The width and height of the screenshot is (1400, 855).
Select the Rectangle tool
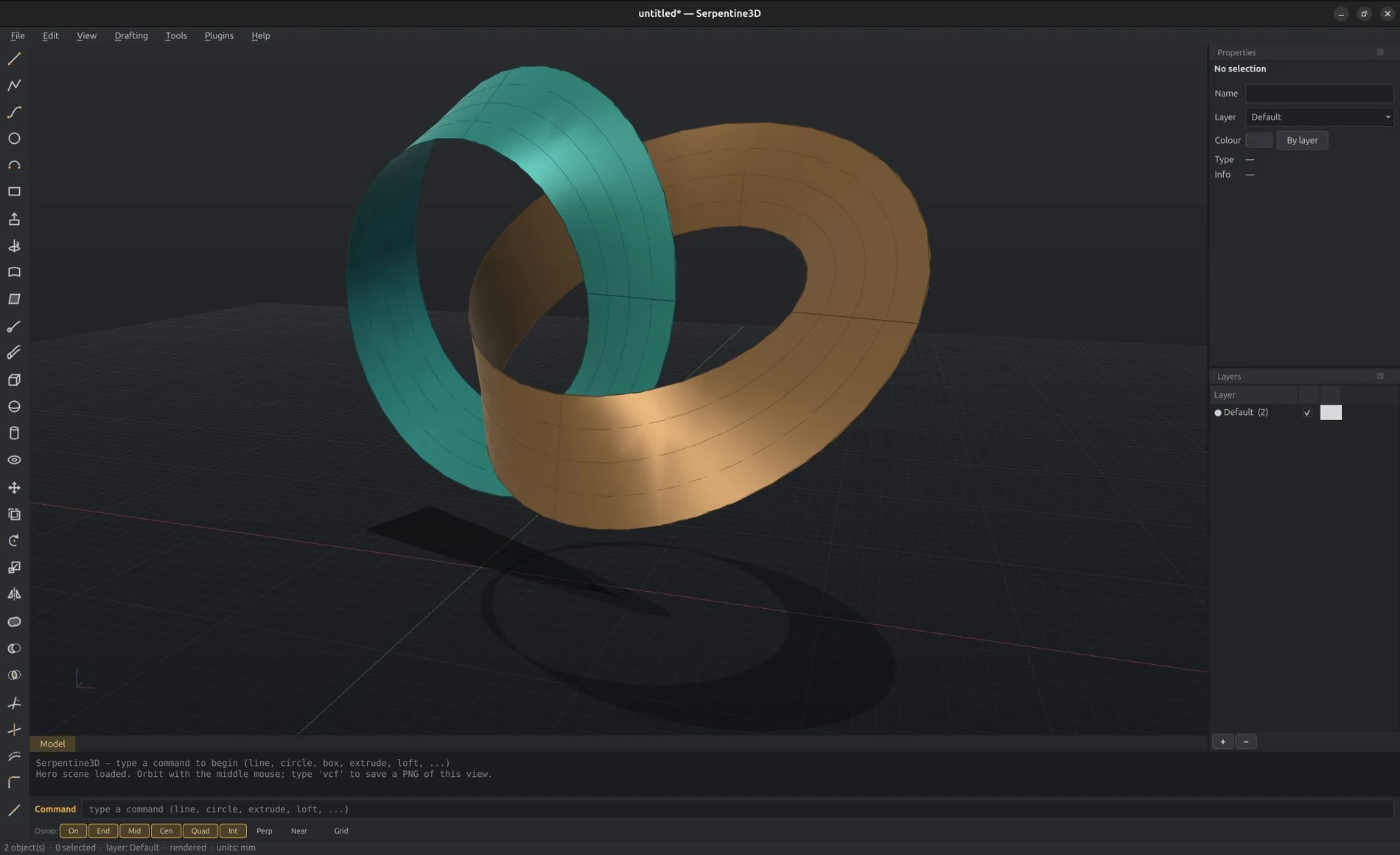(14, 192)
